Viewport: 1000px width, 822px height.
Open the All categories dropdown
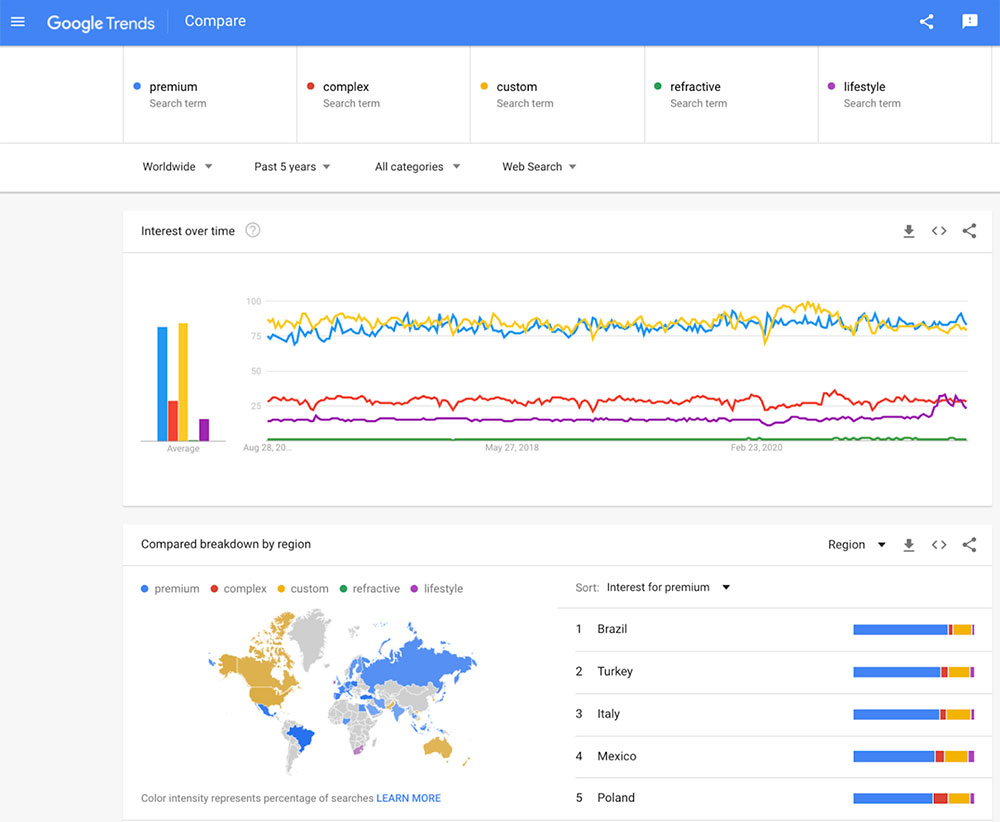(417, 167)
